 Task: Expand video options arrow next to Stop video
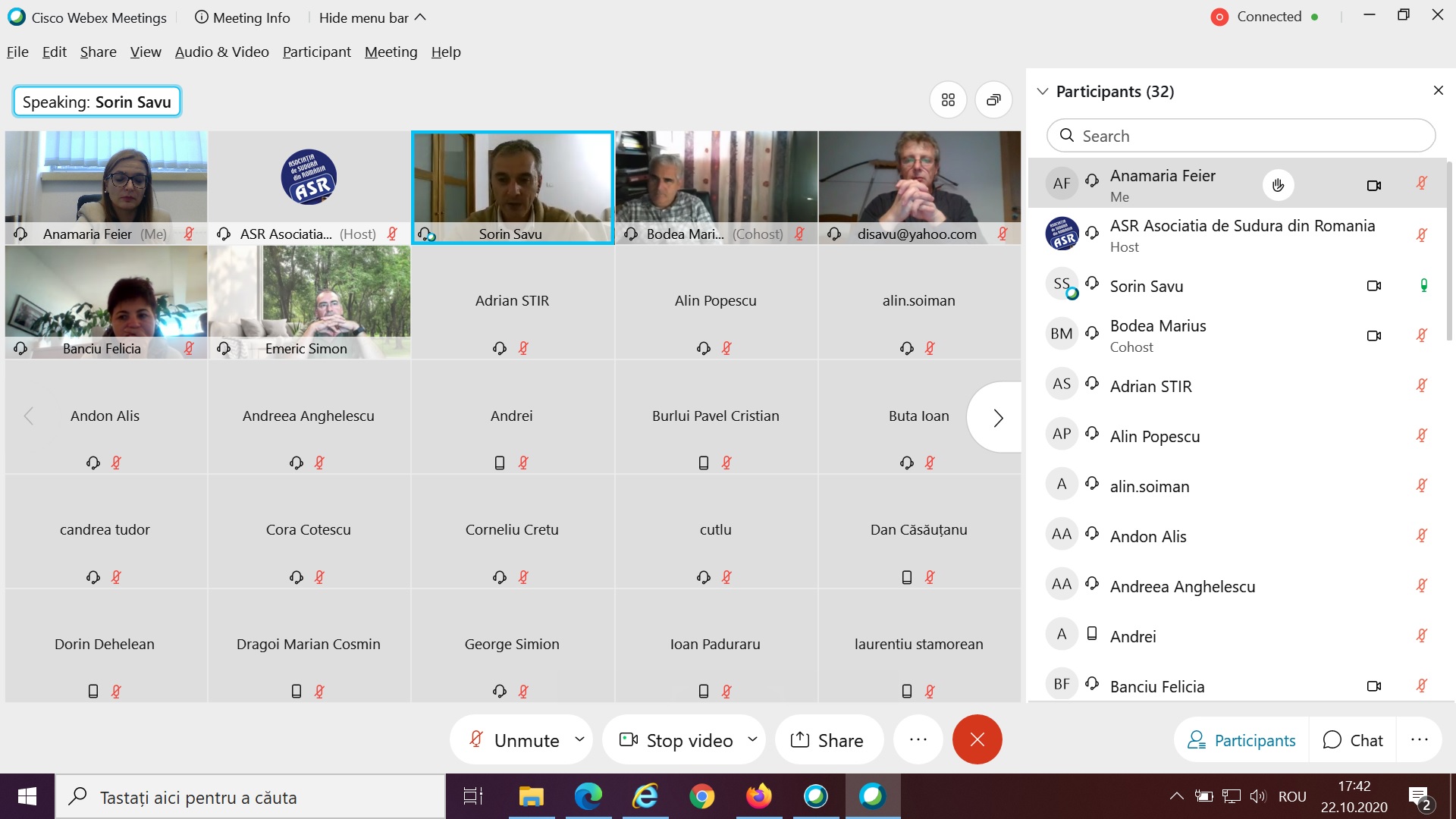click(752, 739)
